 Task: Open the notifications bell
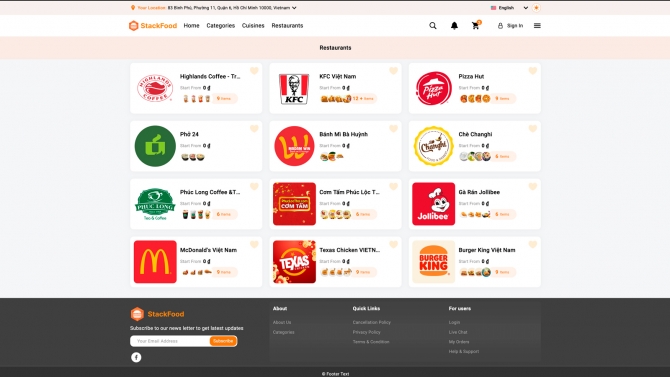pyautogui.click(x=454, y=26)
